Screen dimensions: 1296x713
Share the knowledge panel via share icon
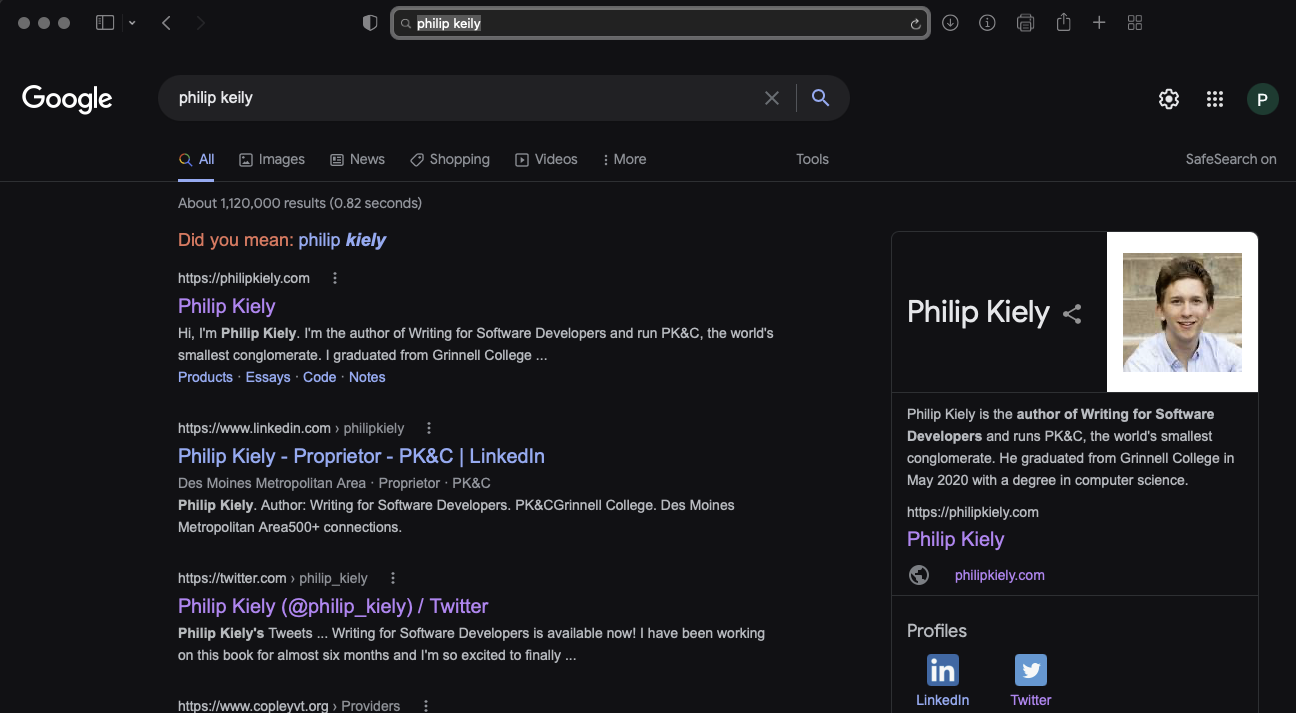click(x=1072, y=313)
